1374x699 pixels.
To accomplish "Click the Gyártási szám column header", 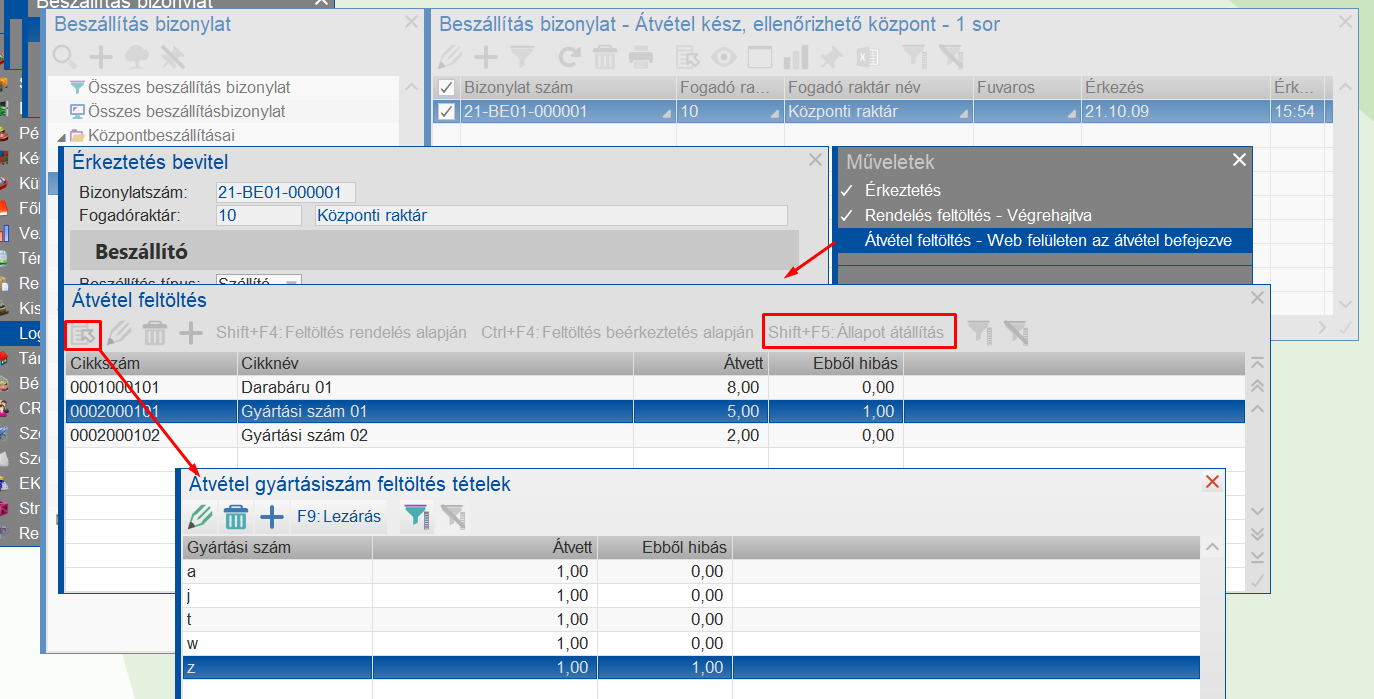I will 278,547.
